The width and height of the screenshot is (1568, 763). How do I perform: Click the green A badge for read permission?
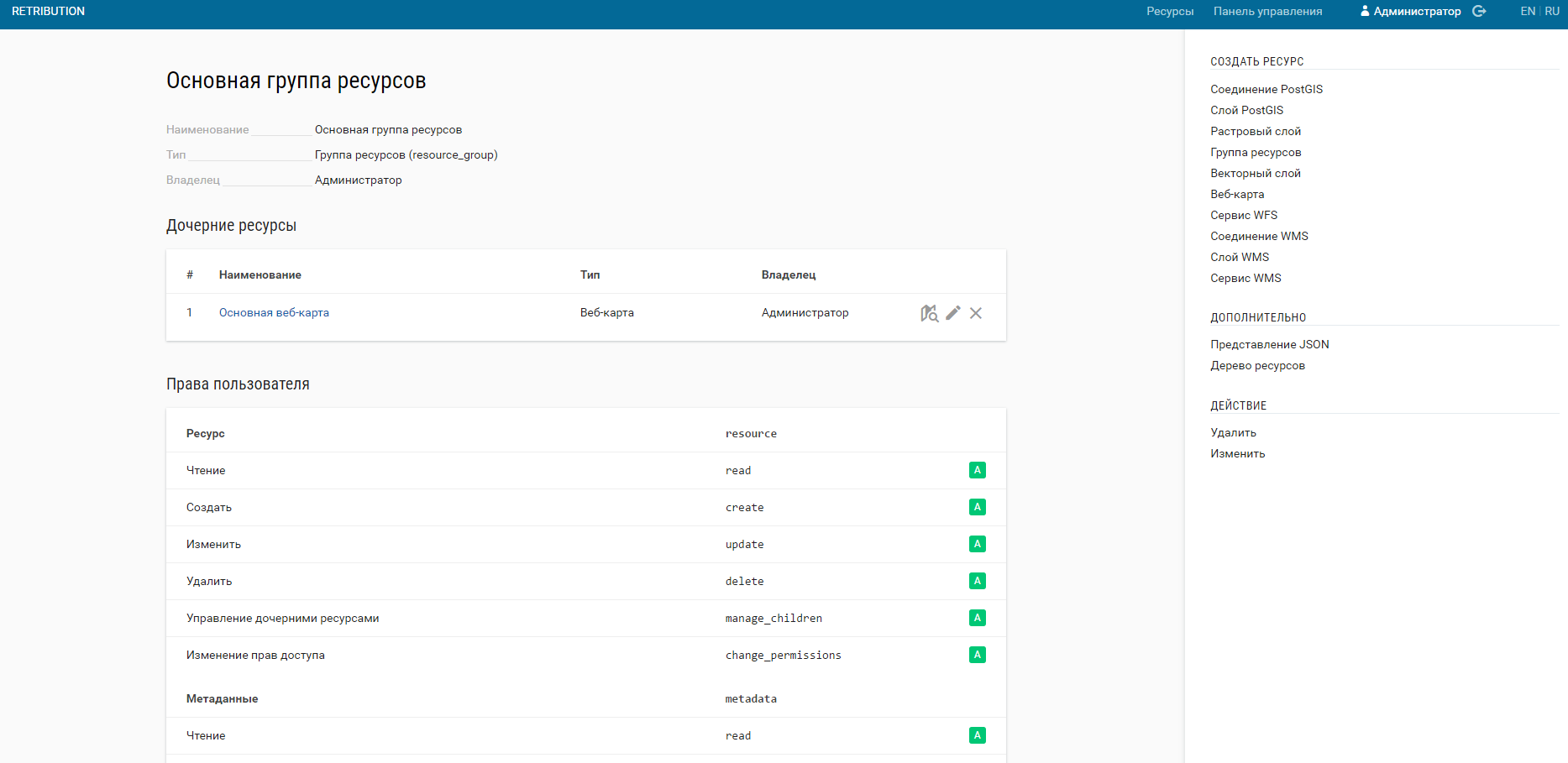point(977,470)
